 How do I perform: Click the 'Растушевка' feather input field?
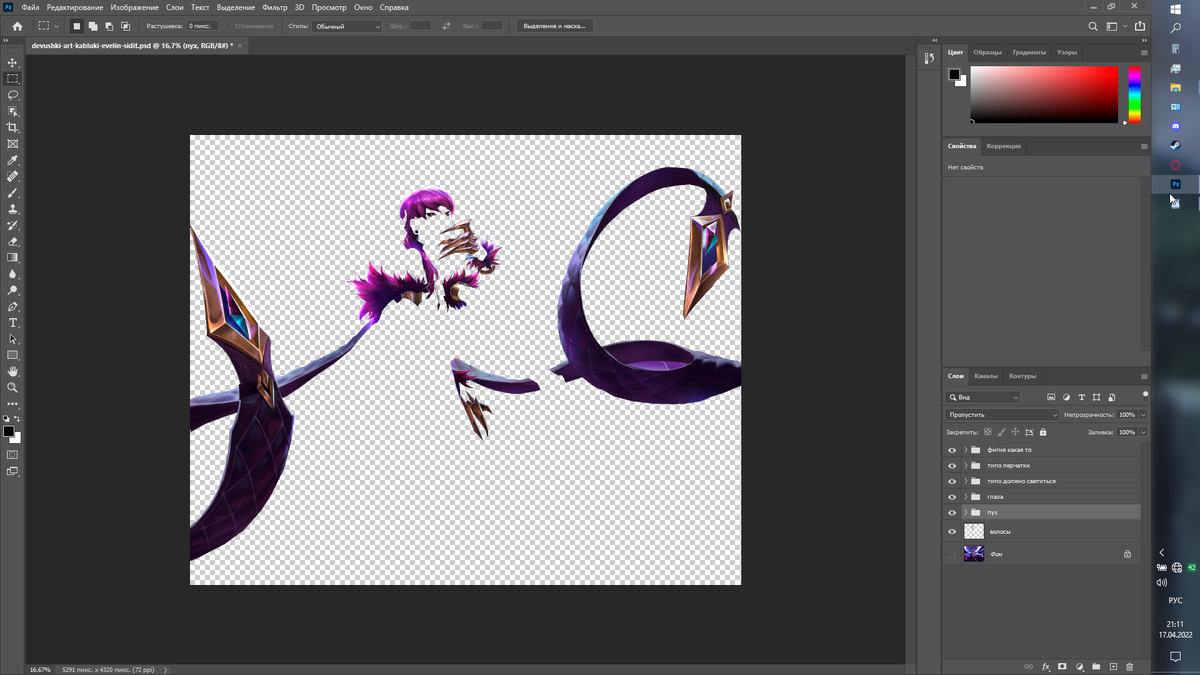point(201,26)
